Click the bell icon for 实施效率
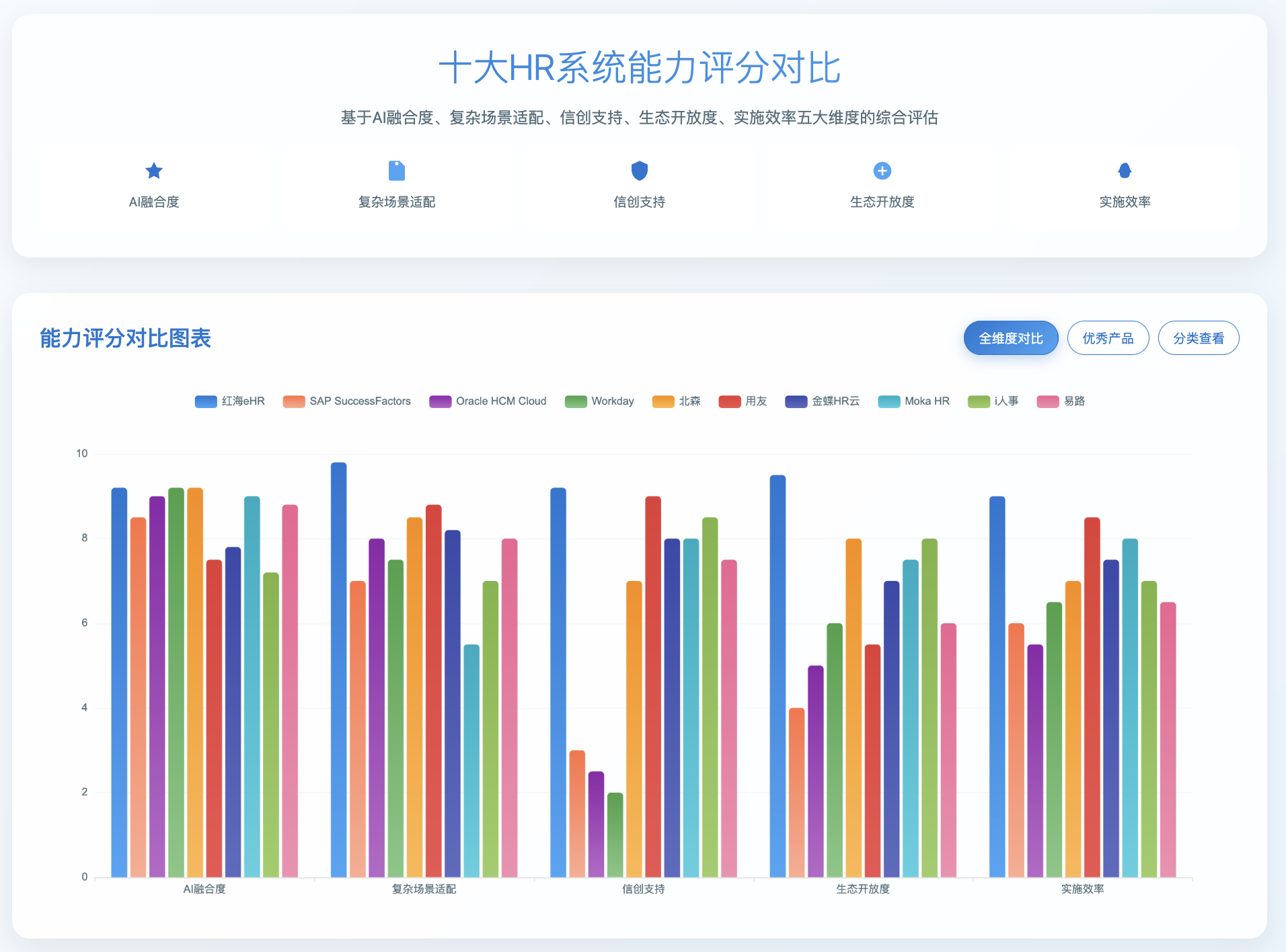The height and width of the screenshot is (952, 1286). pyautogui.click(x=1125, y=171)
